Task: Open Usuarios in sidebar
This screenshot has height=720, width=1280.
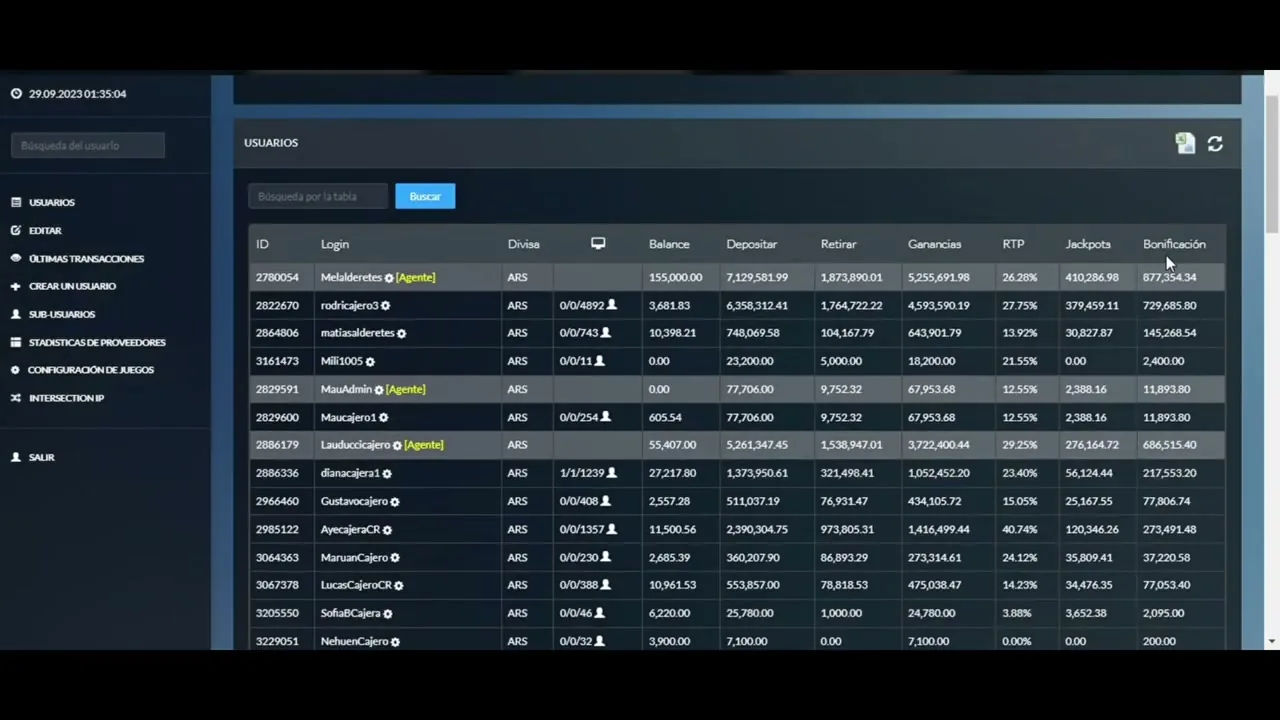Action: [x=52, y=202]
